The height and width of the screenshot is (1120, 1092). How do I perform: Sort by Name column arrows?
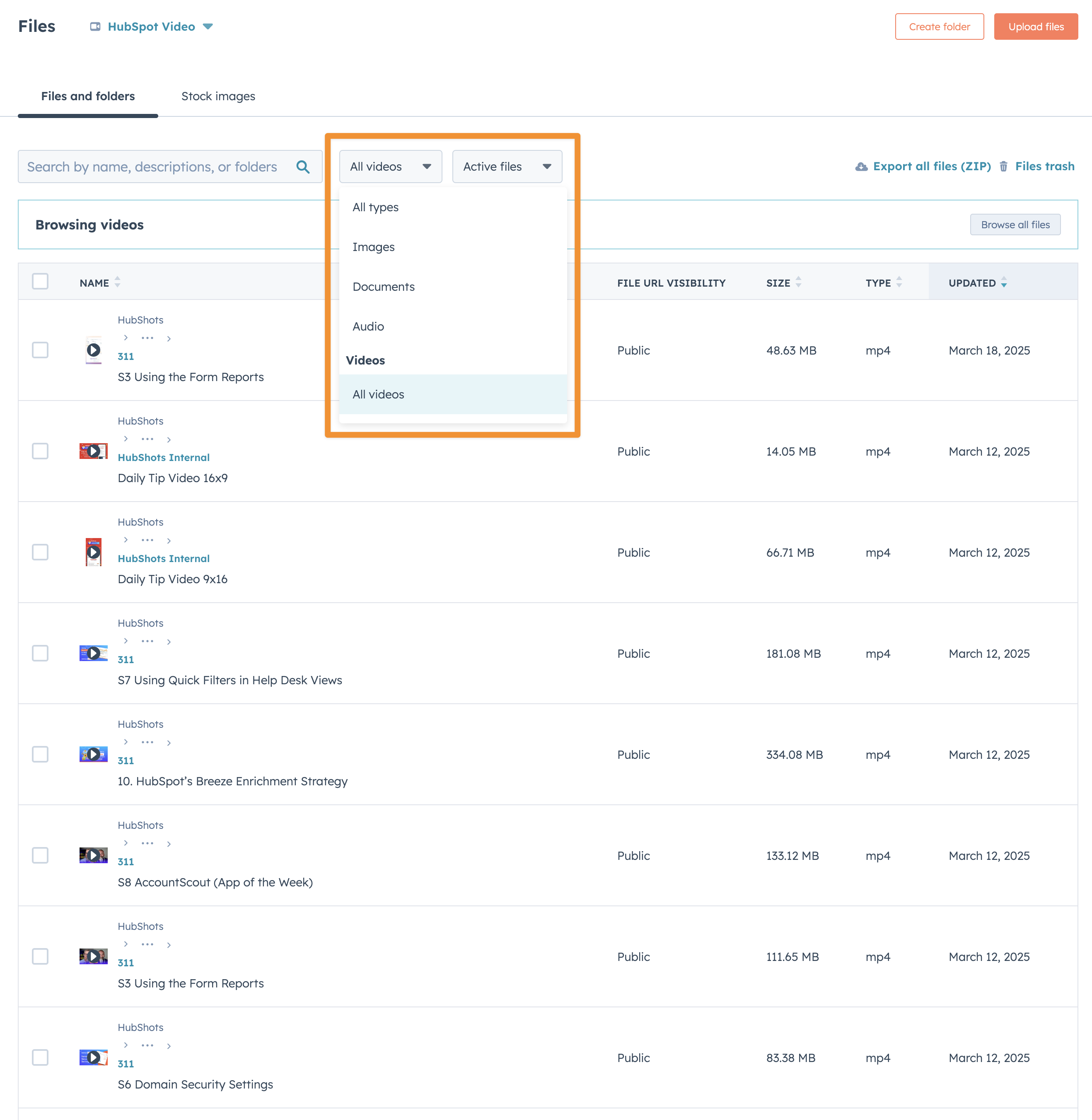pyautogui.click(x=118, y=282)
